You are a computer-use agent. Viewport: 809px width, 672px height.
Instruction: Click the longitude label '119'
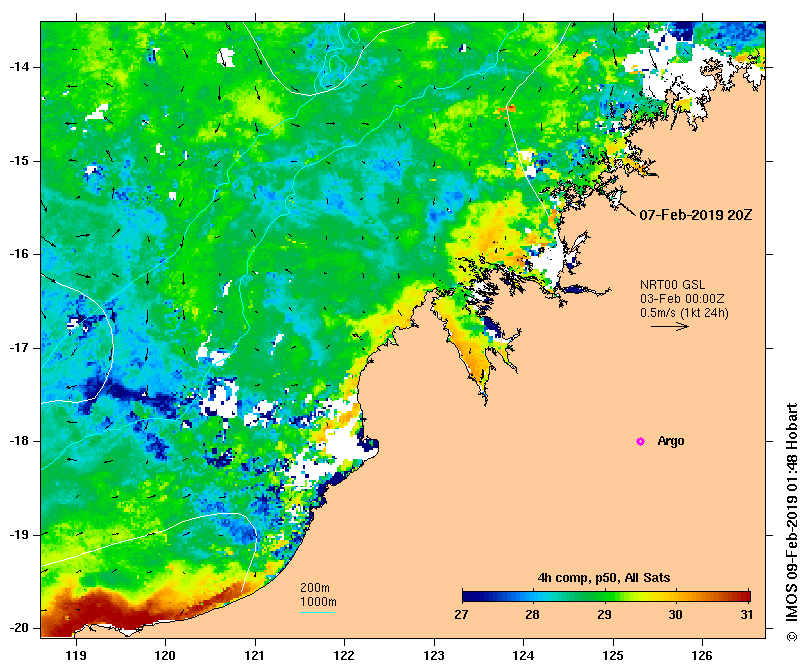76,656
